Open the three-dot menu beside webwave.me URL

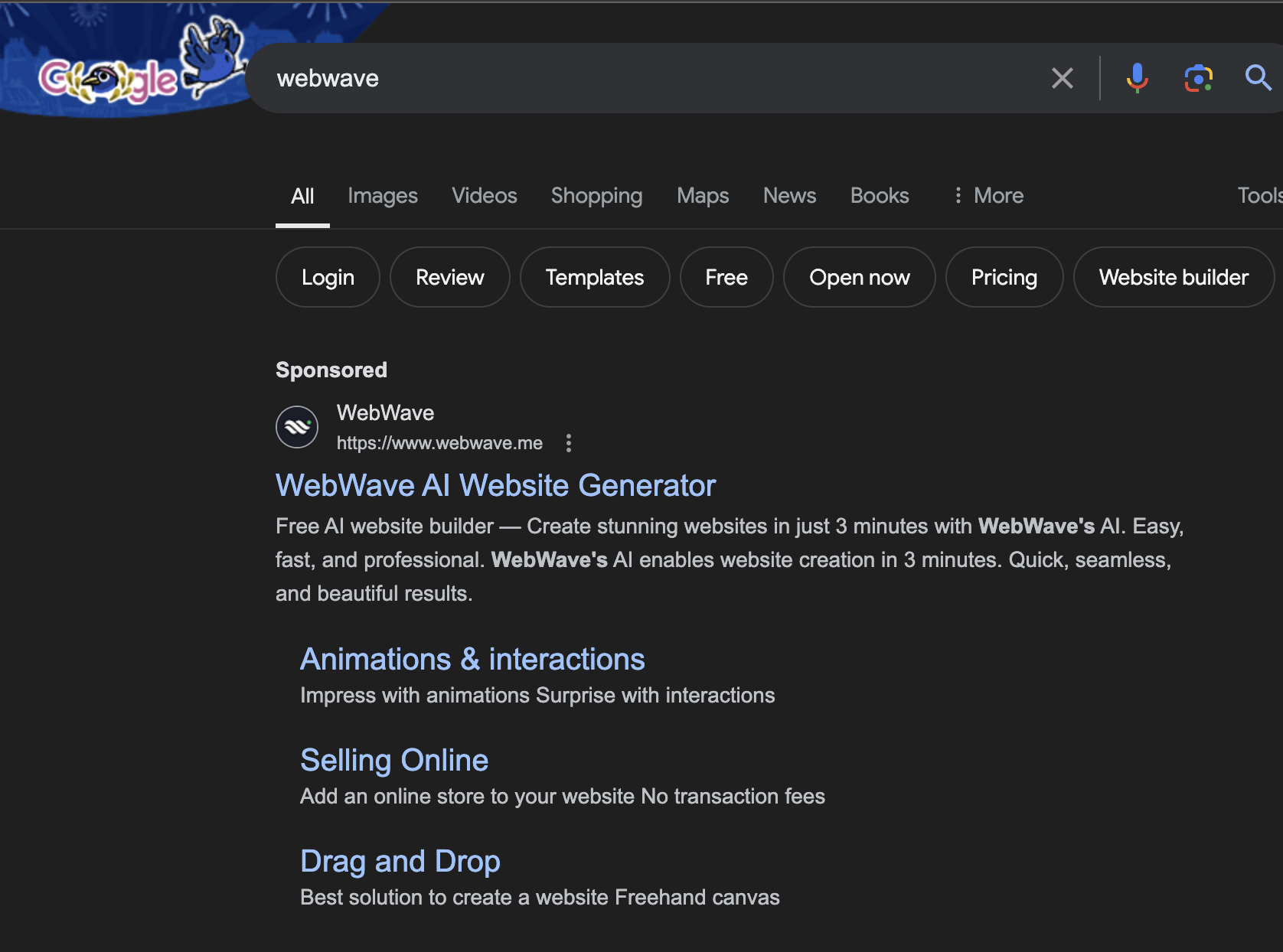(569, 443)
